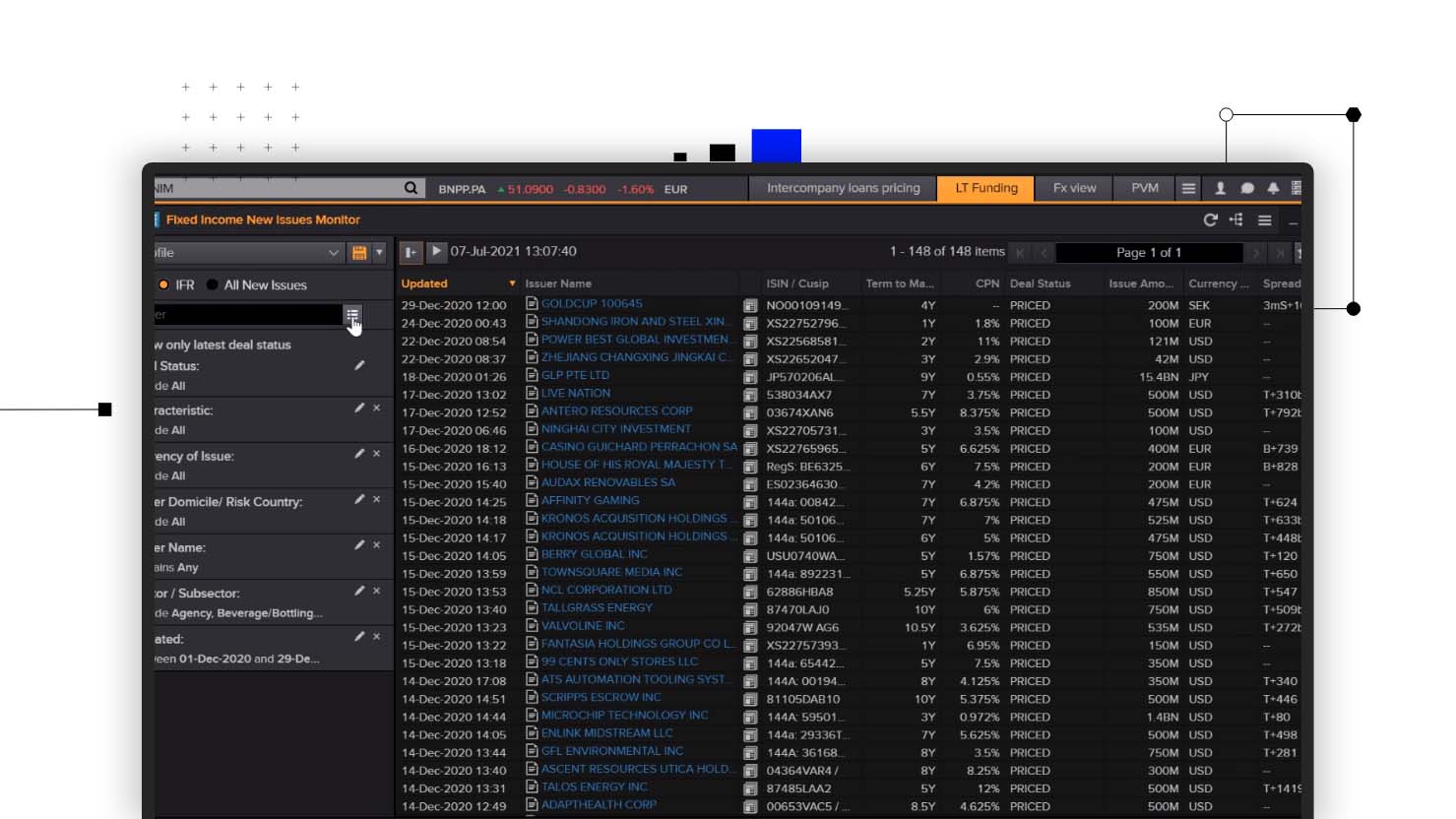Open the user profile icon
1456x819 pixels.
tap(1220, 188)
